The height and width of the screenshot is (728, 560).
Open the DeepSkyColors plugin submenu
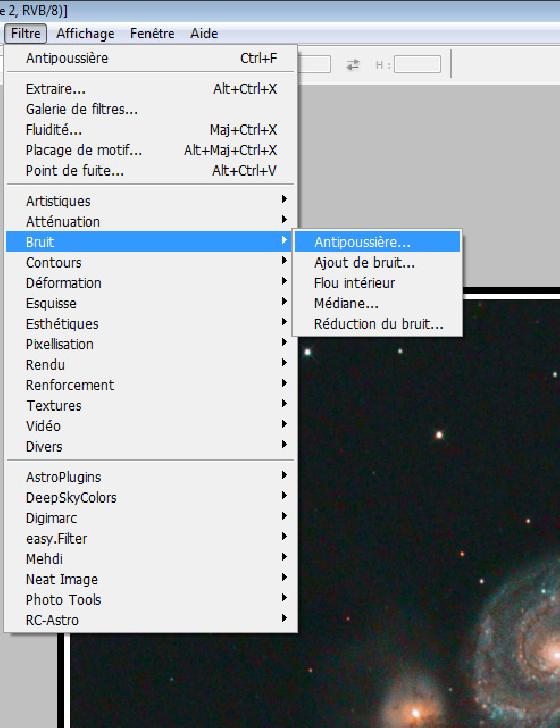point(151,497)
